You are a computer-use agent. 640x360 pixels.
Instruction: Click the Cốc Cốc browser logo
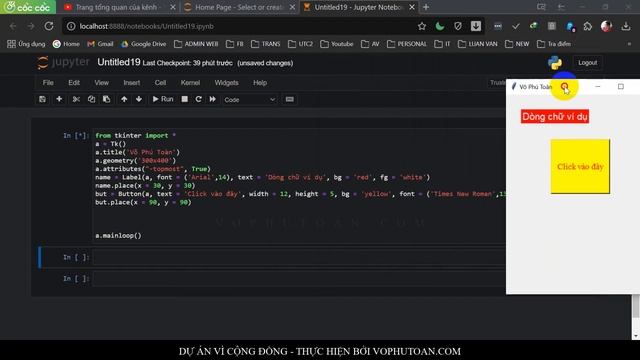click(x=28, y=7)
